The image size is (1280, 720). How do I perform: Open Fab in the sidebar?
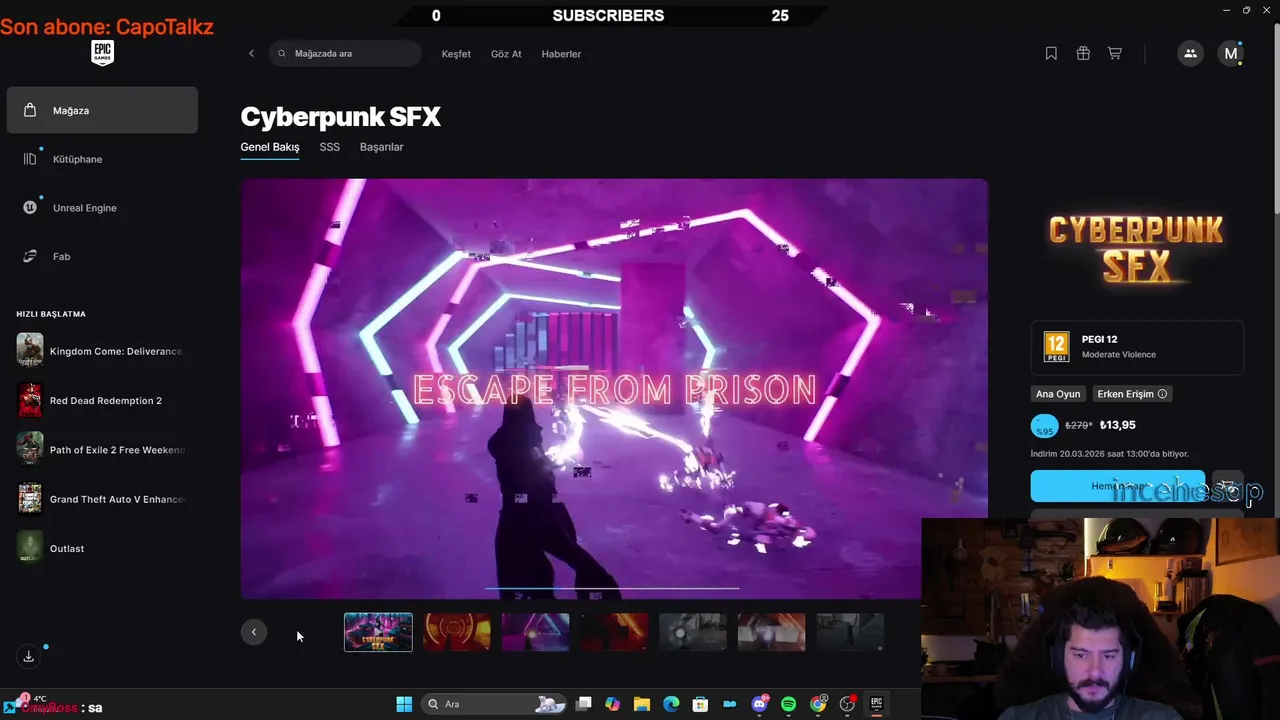(102, 257)
